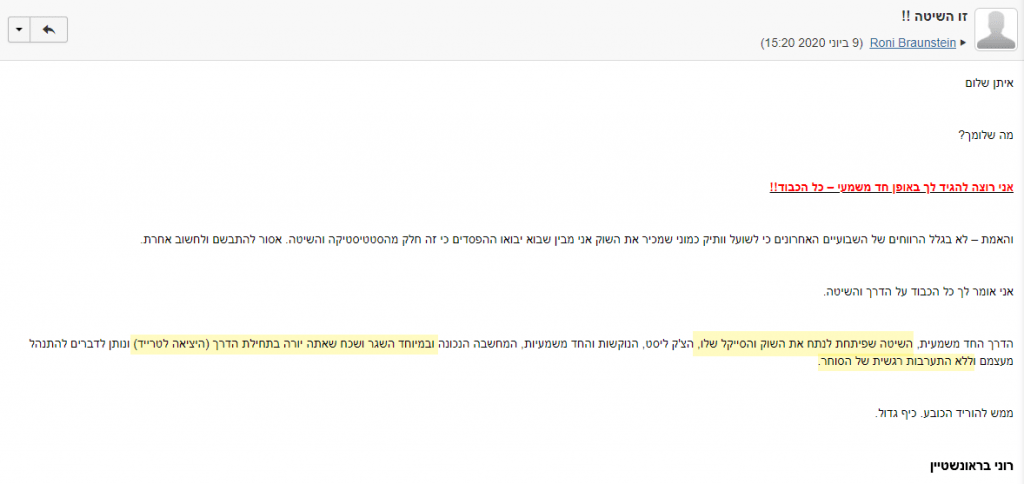Image resolution: width=1024 pixels, height=484 pixels.
Task: Click the greeting line 'איתן שלום'
Action: [989, 83]
